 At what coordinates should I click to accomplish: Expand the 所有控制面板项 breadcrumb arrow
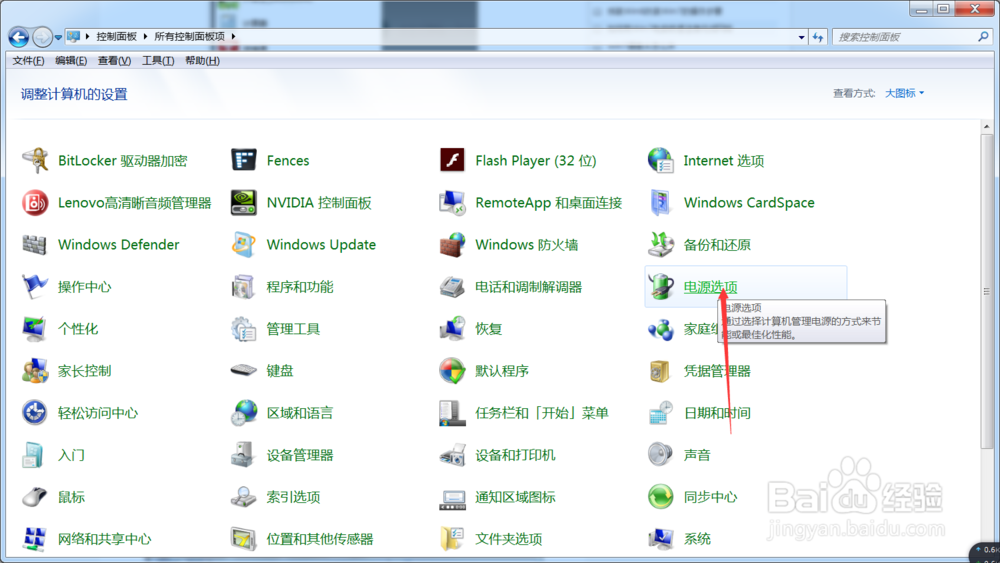coord(233,37)
